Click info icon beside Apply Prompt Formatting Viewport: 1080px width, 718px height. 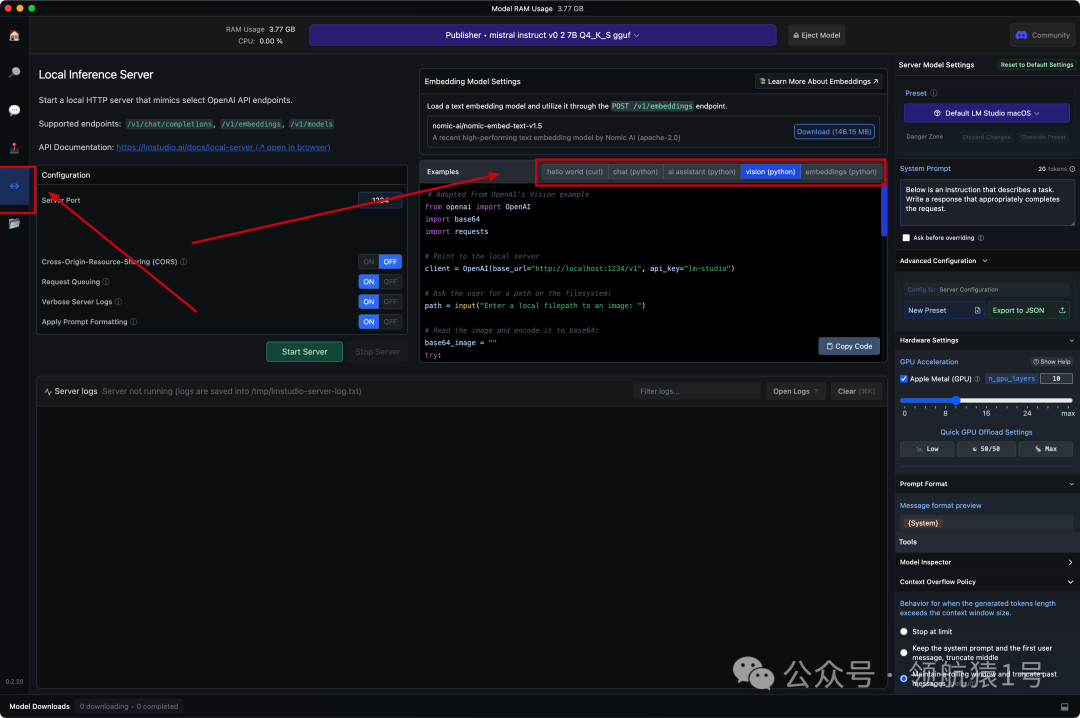click(x=134, y=322)
